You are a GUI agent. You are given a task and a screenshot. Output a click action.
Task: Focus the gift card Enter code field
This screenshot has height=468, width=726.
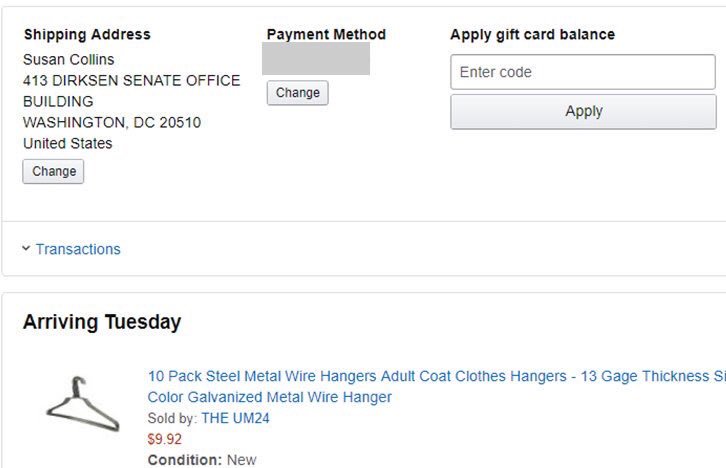582,72
